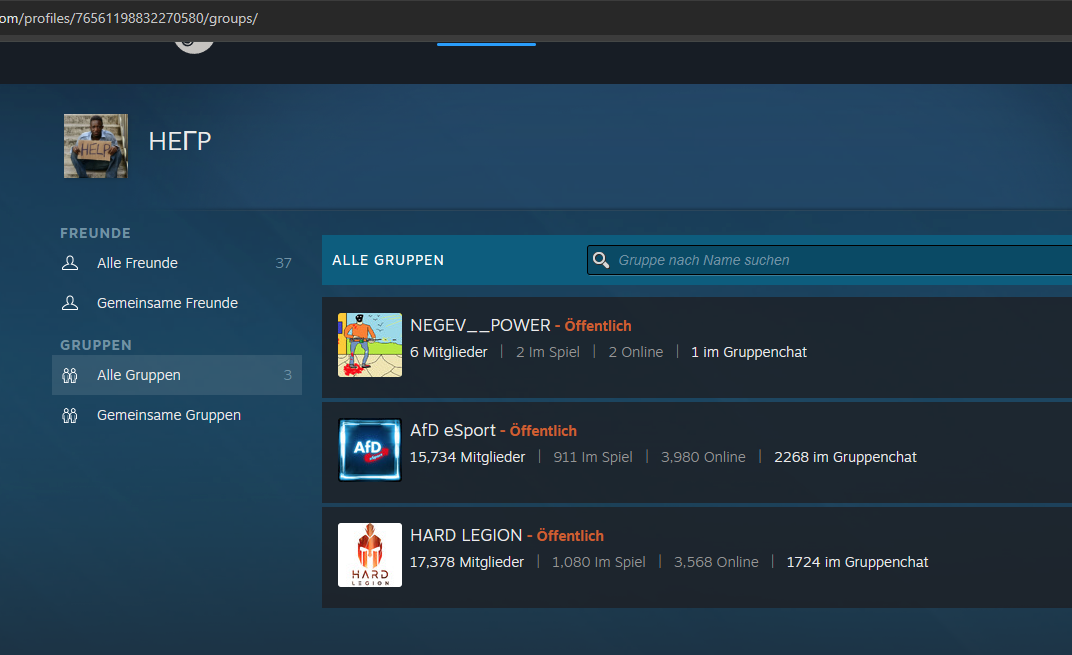Image resolution: width=1072 pixels, height=655 pixels.
Task: Click the magnifying glass search icon
Action: (x=600, y=260)
